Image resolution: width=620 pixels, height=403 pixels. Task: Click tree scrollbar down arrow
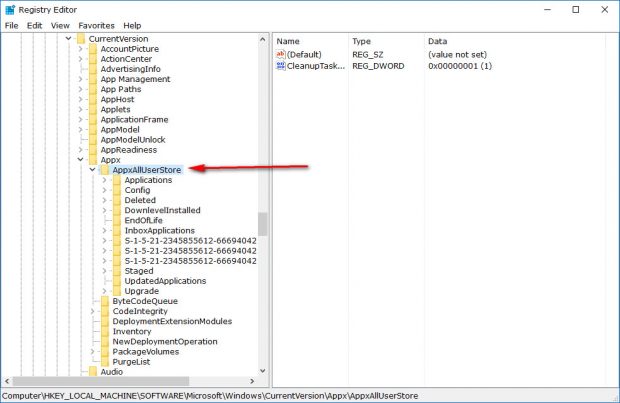[x=263, y=371]
